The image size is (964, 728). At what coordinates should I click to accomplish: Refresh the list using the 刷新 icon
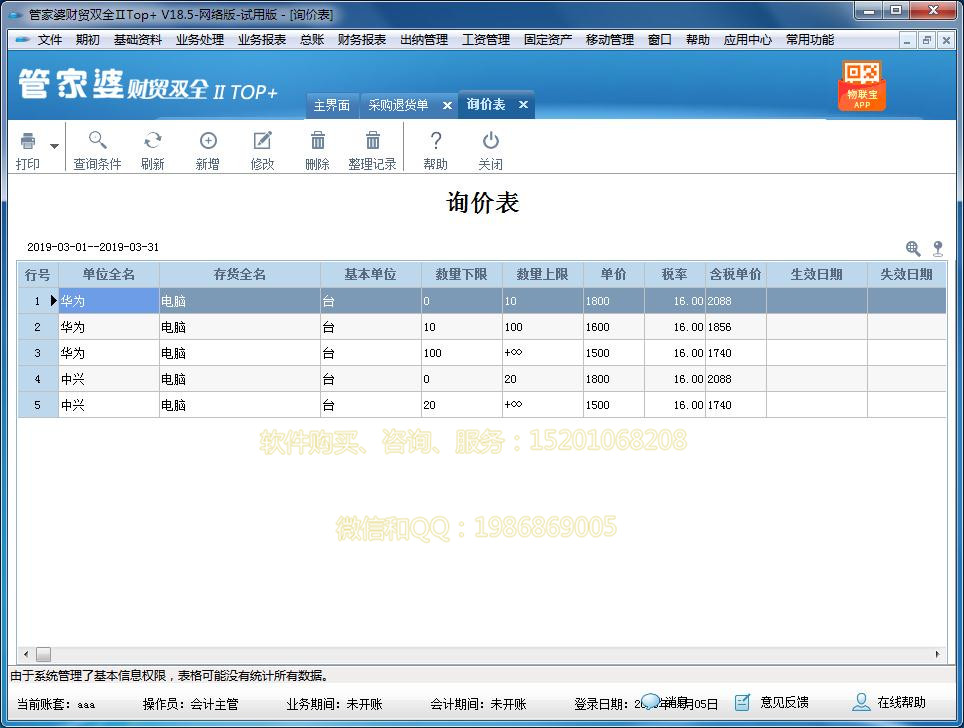pos(152,150)
